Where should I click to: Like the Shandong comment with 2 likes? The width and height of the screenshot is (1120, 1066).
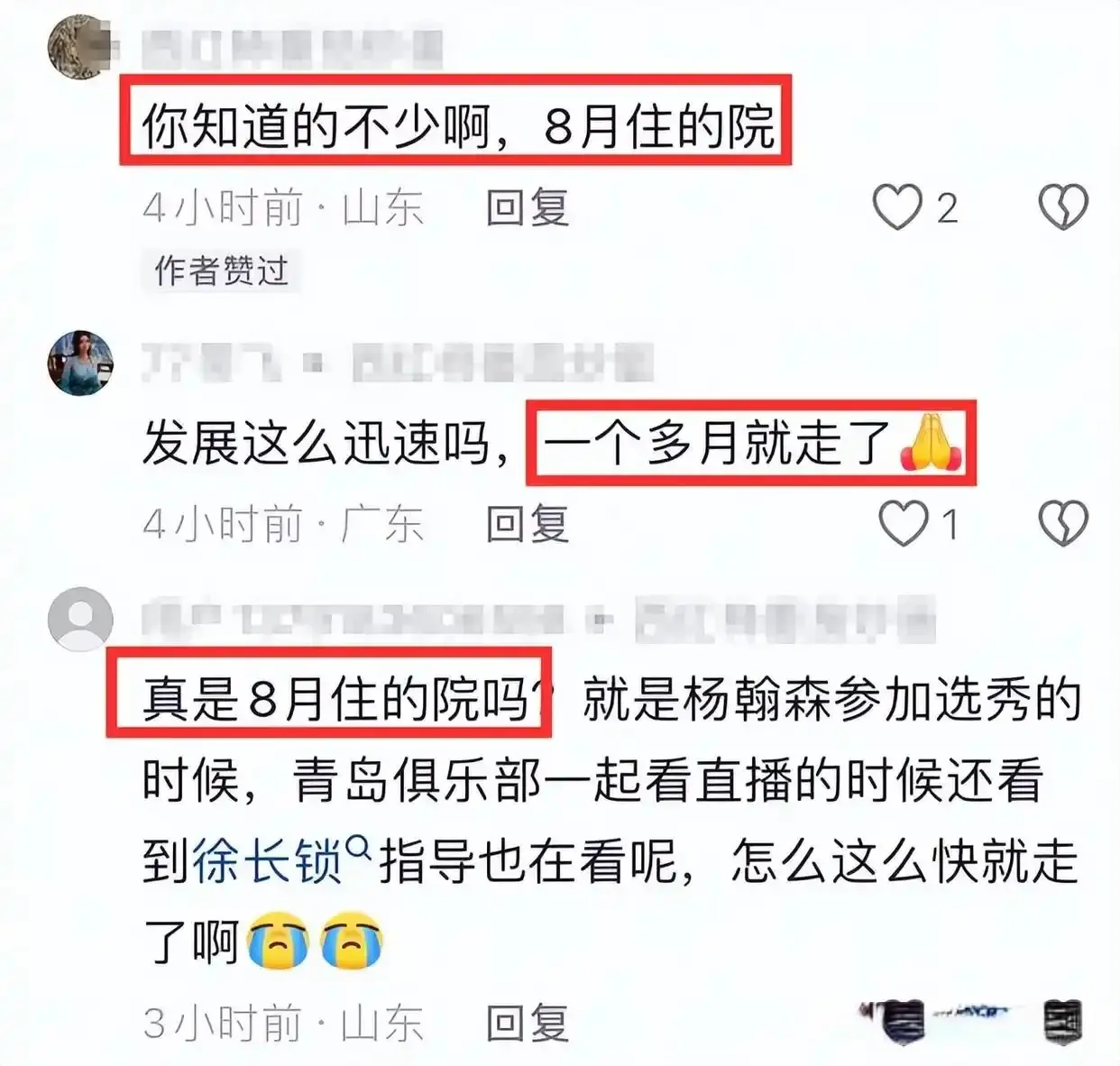click(x=897, y=207)
